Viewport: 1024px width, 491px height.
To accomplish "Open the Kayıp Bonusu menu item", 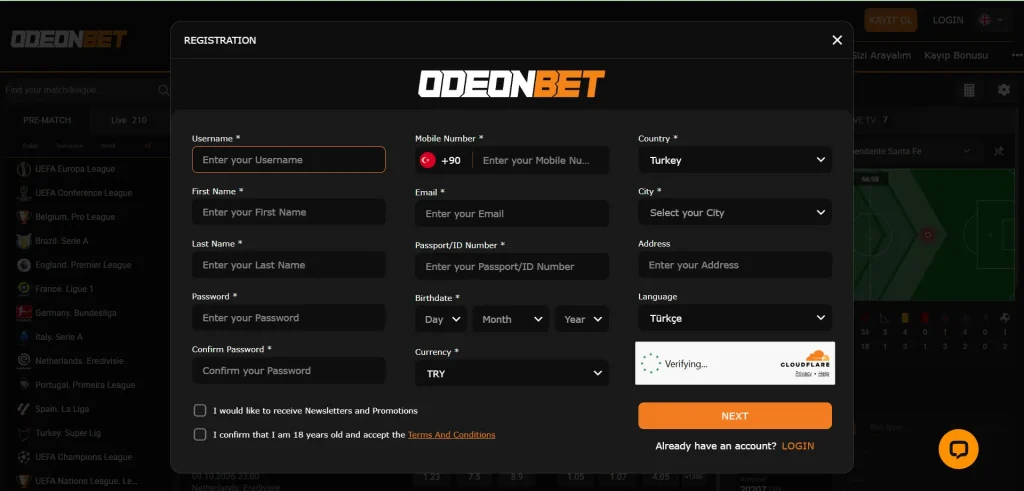I will pos(955,55).
